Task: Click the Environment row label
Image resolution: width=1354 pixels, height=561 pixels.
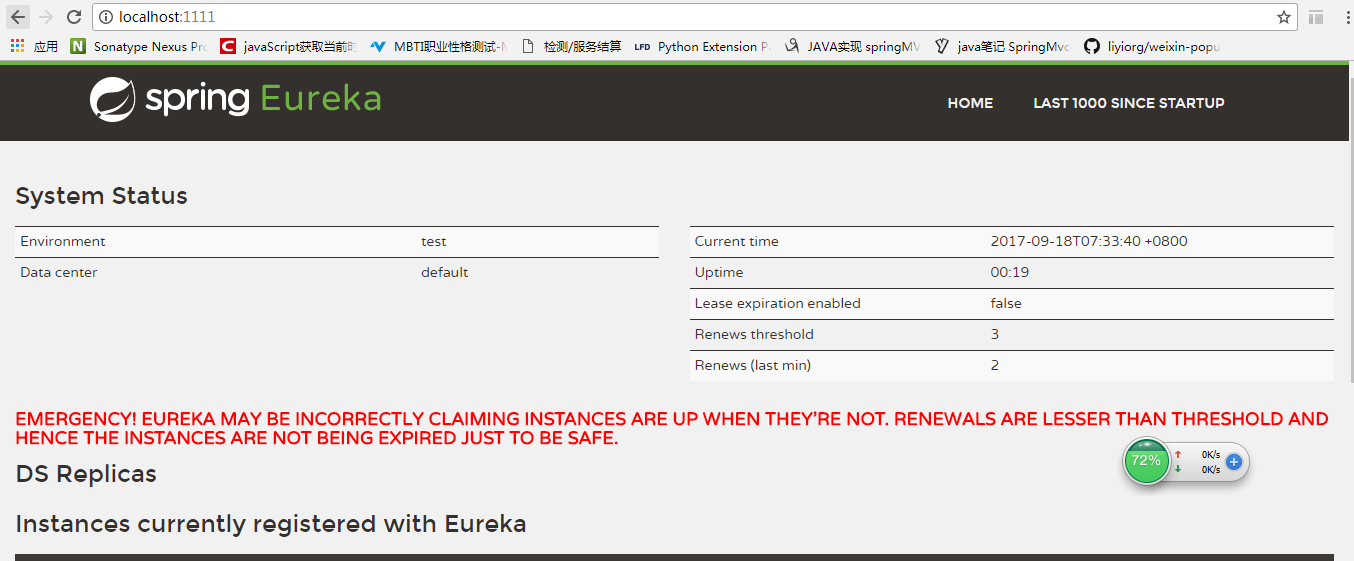Action: [63, 242]
